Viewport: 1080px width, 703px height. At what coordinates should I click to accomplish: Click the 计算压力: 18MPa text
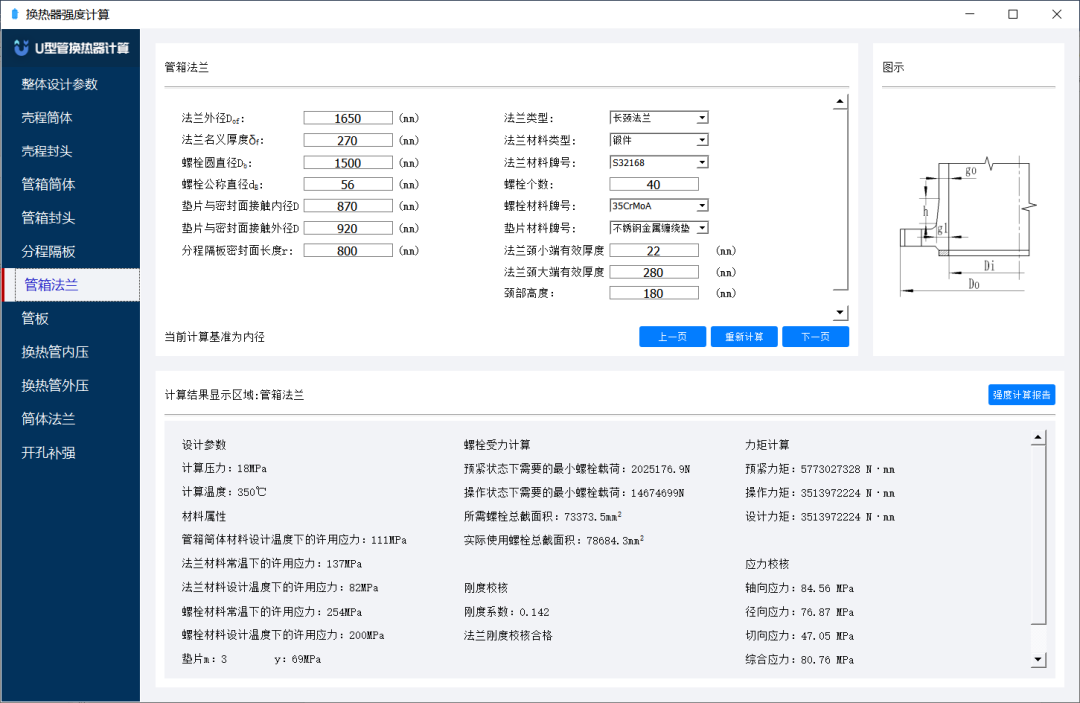coord(225,468)
